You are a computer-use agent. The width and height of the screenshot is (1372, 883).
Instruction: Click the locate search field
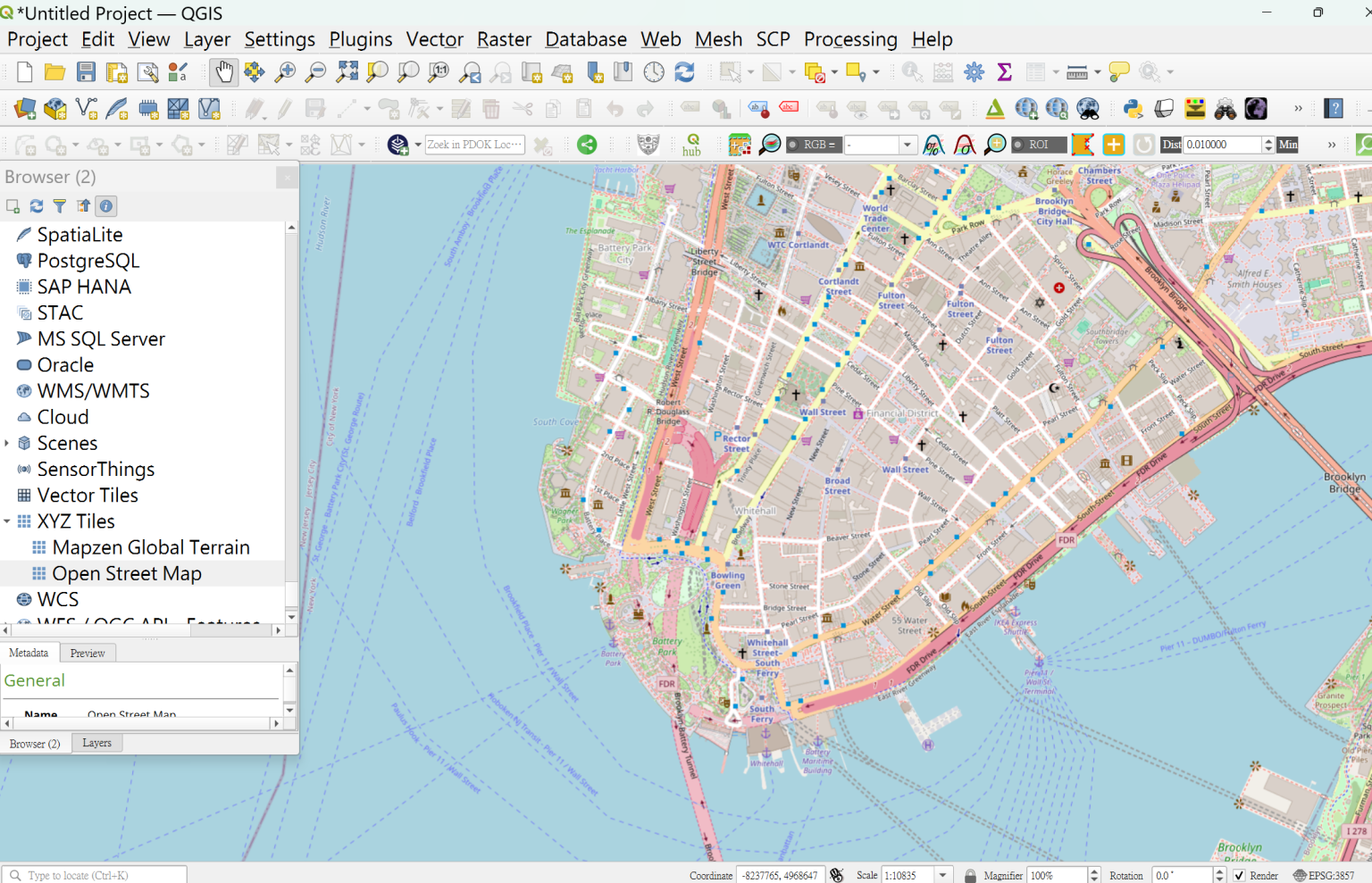[x=94, y=875]
